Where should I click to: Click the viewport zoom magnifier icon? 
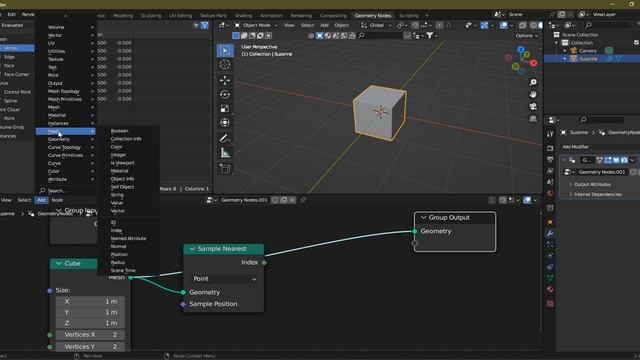(533, 82)
